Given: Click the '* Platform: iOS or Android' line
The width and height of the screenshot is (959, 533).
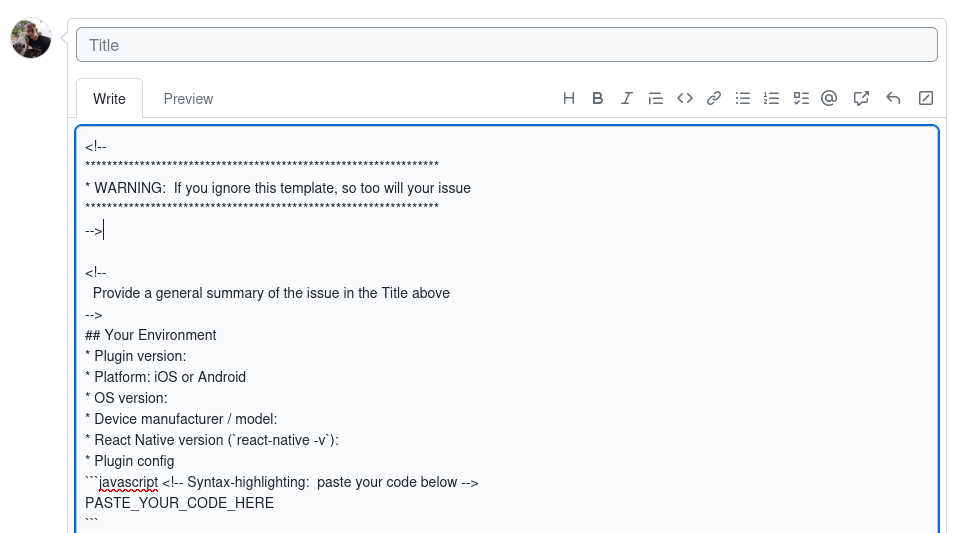Looking at the screenshot, I should point(166,377).
